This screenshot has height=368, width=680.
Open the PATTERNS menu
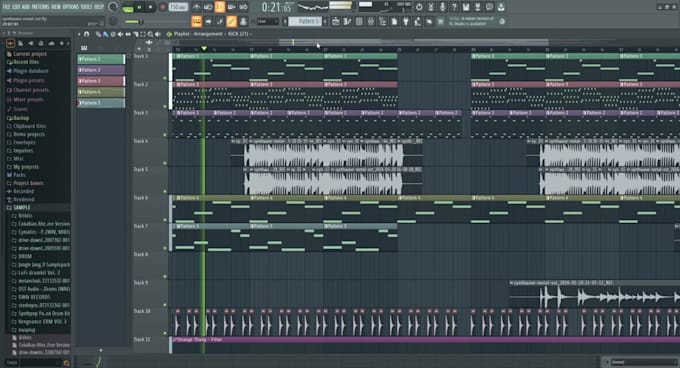coord(41,7)
